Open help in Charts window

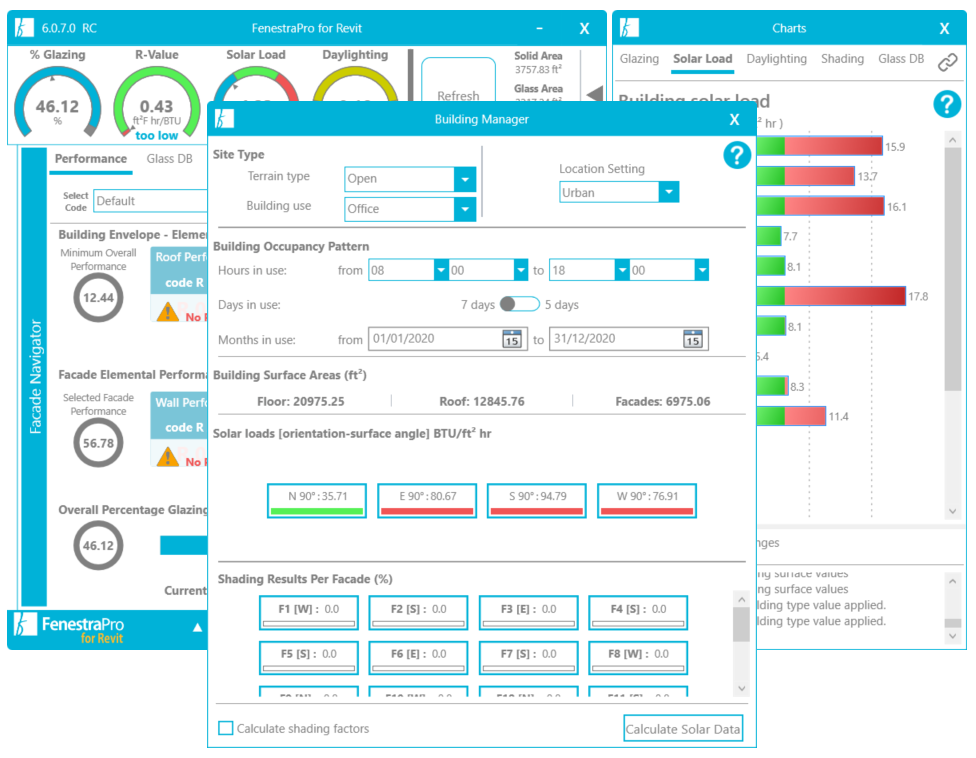(x=946, y=104)
